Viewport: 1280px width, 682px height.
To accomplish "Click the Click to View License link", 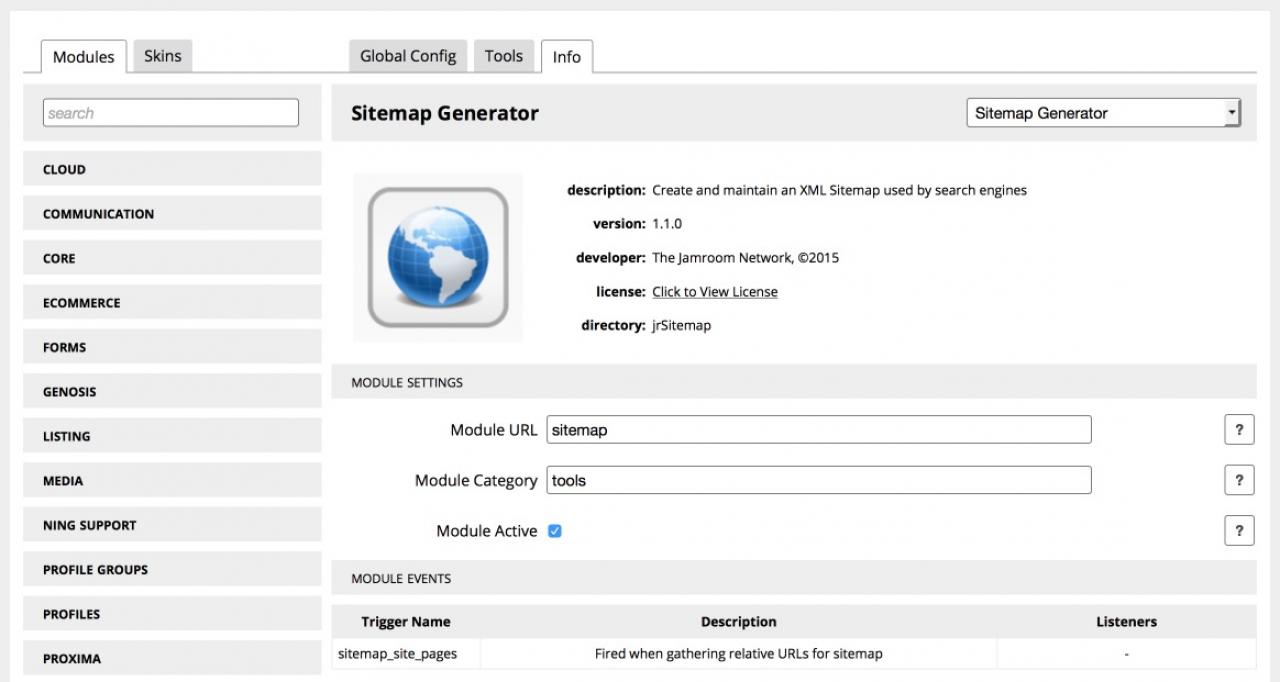I will pyautogui.click(x=714, y=292).
